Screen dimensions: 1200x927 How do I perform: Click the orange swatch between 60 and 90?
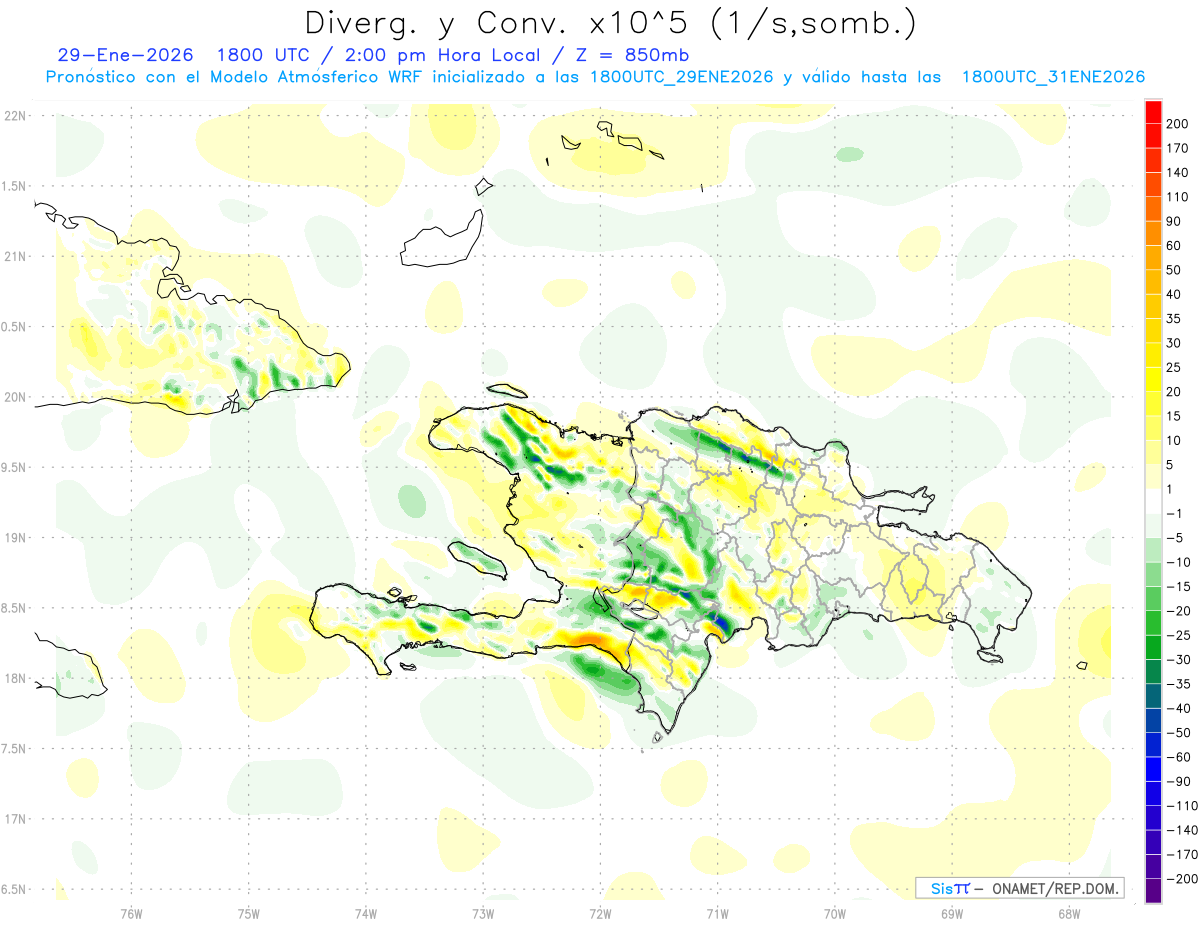click(1154, 233)
